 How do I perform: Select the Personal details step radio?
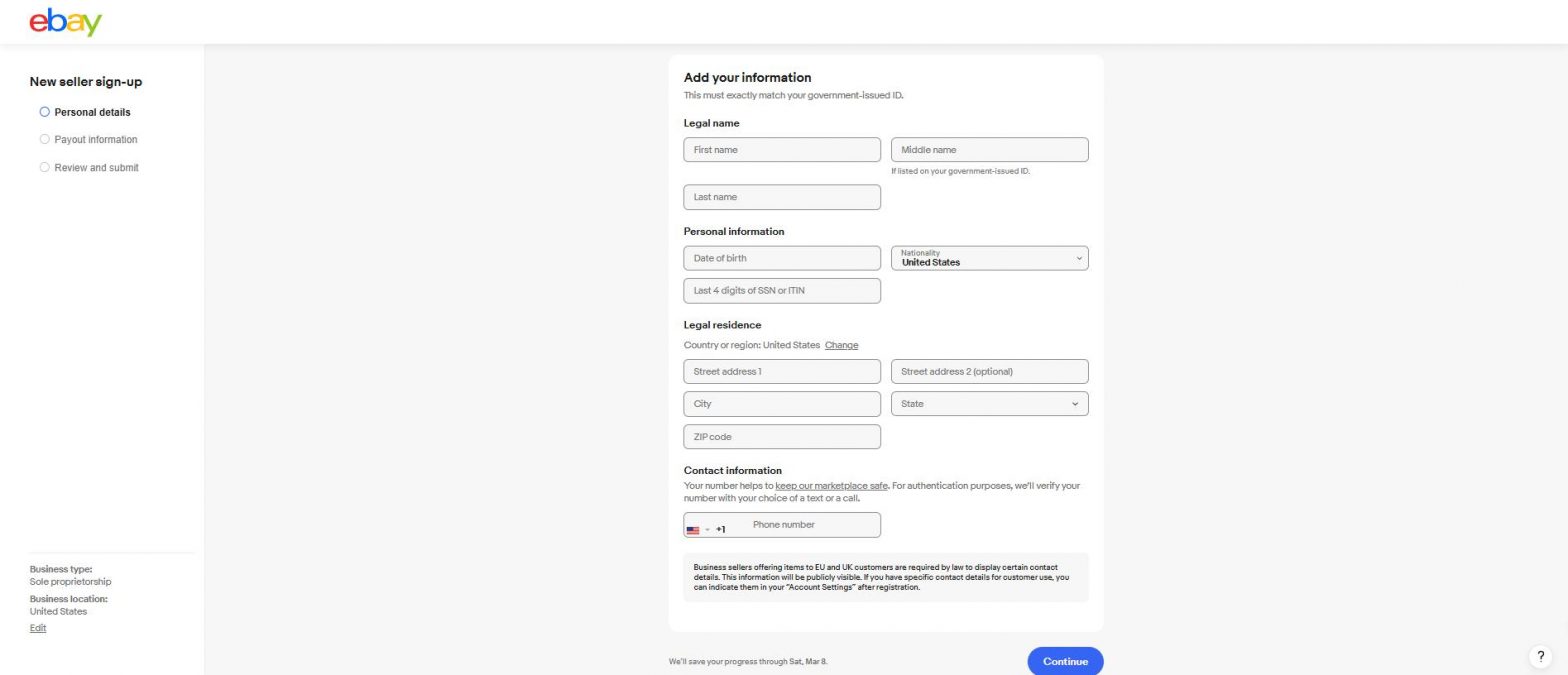tap(44, 112)
